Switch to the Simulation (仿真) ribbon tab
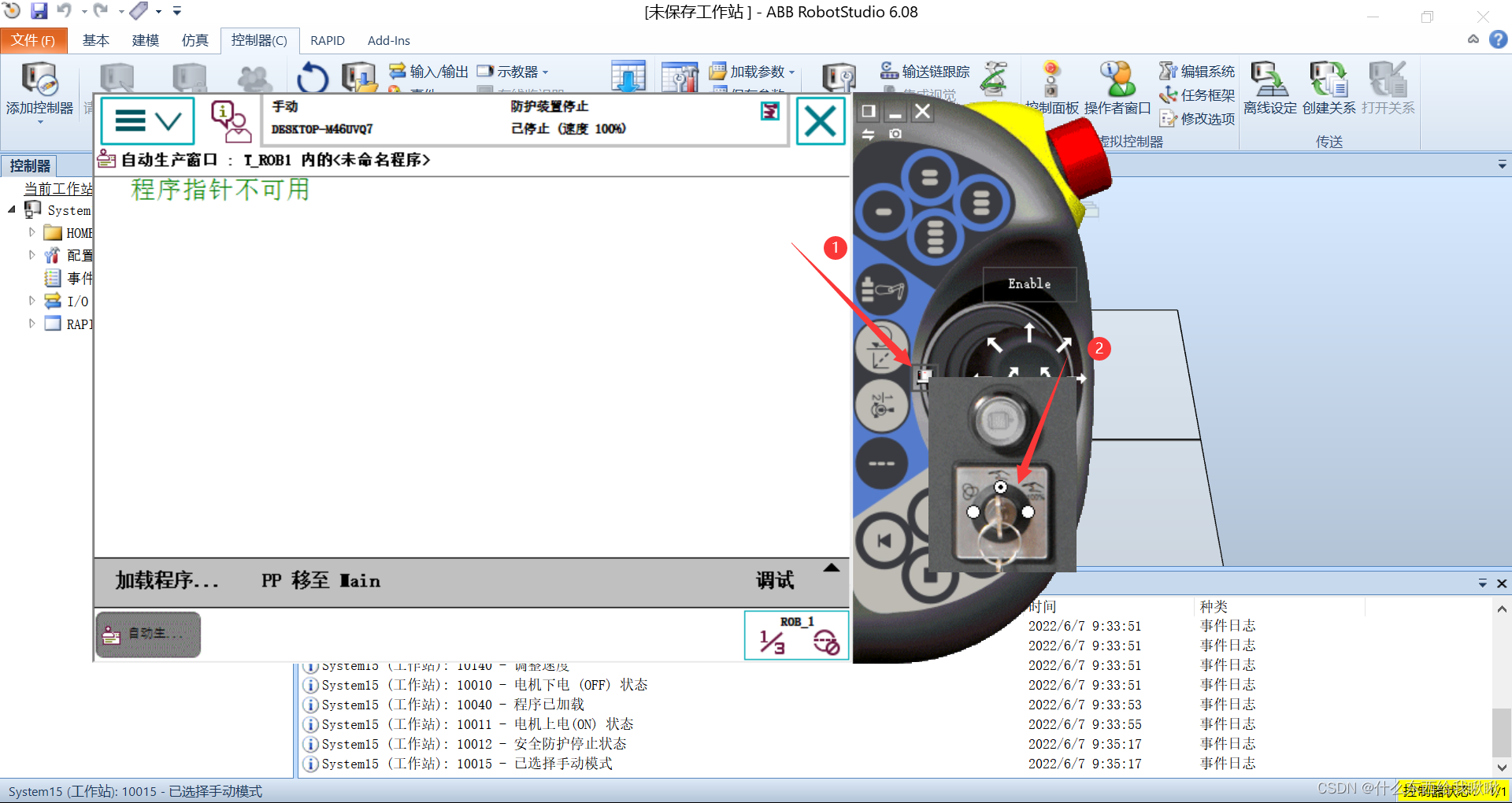 coord(195,40)
